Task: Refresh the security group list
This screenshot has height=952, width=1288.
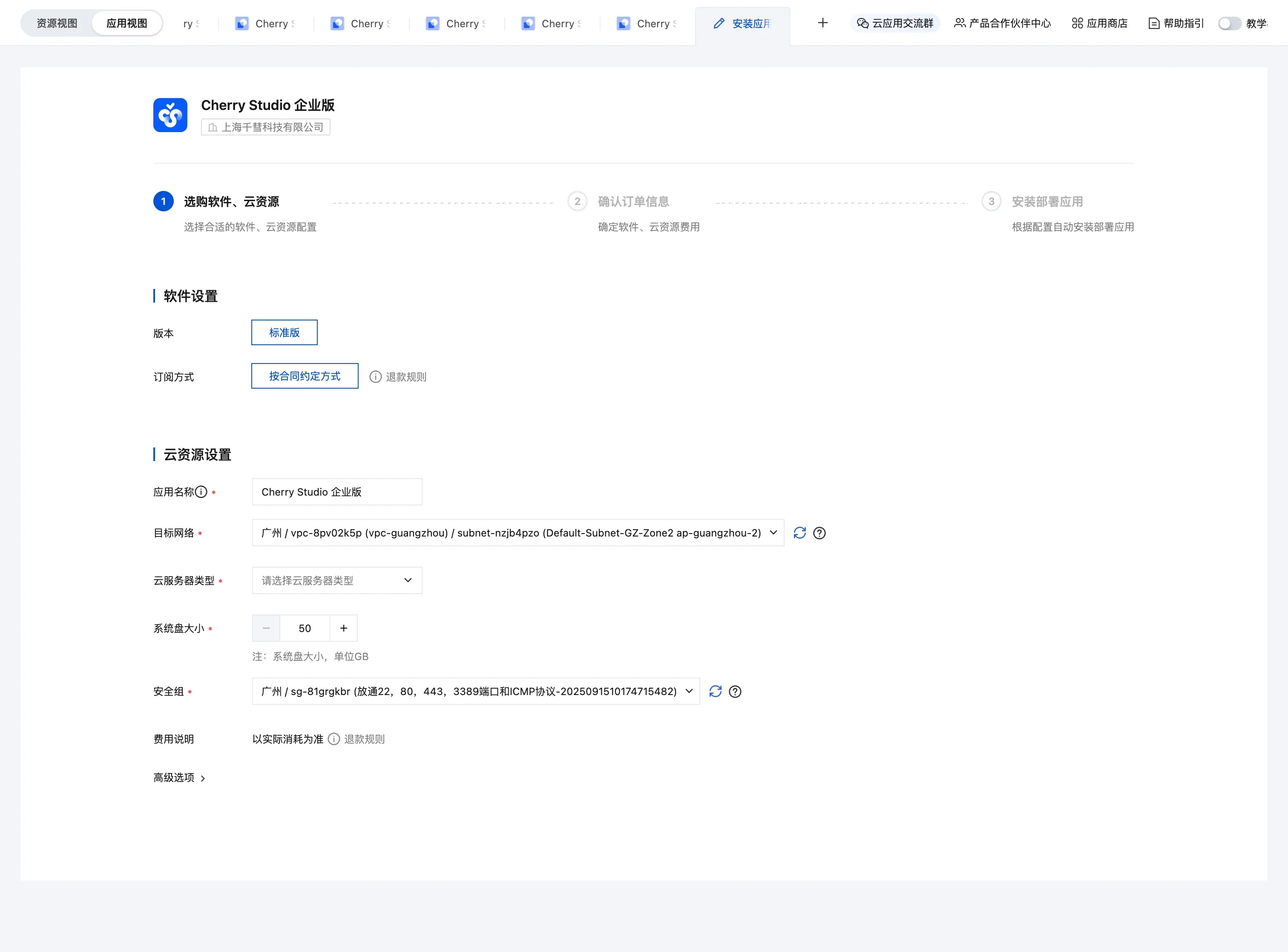Action: point(716,692)
